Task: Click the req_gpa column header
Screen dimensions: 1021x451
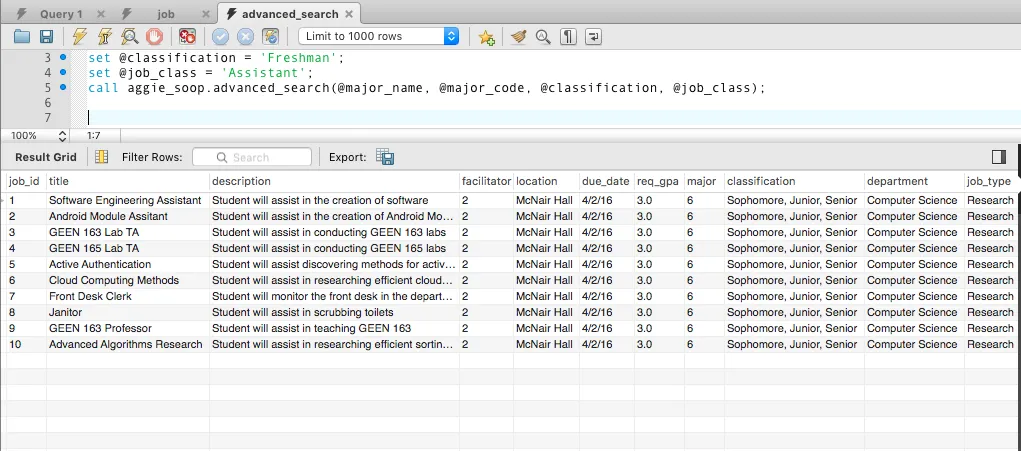Action: [658, 182]
